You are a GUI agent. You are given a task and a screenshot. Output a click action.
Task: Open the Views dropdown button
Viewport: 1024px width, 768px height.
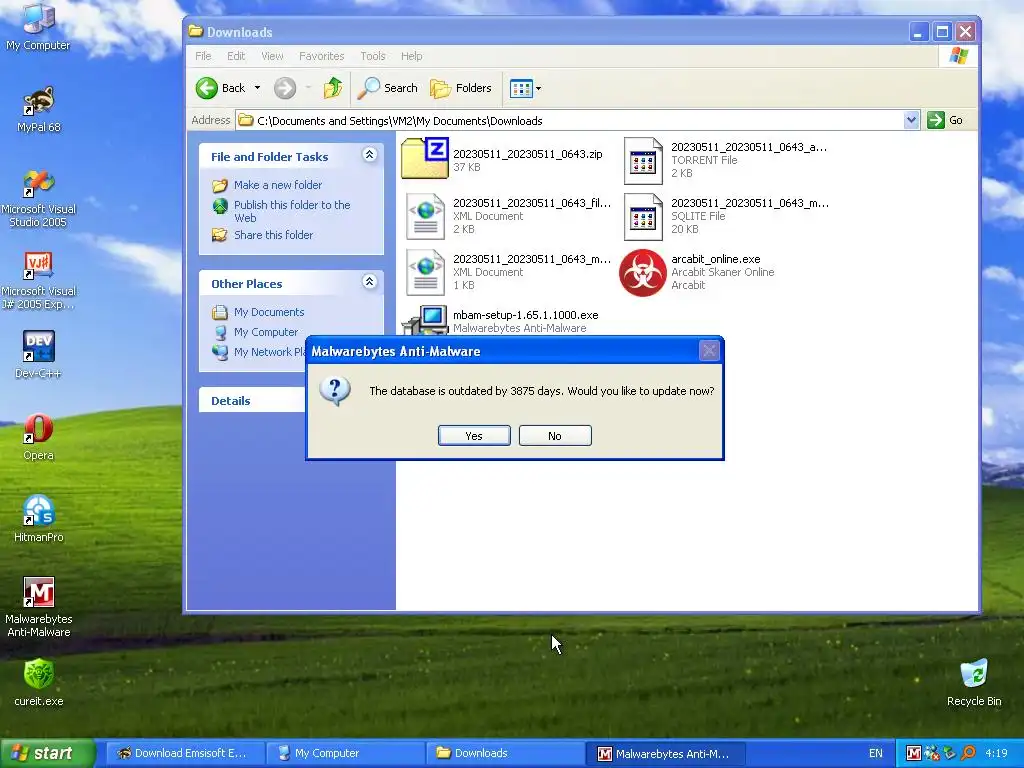[525, 88]
